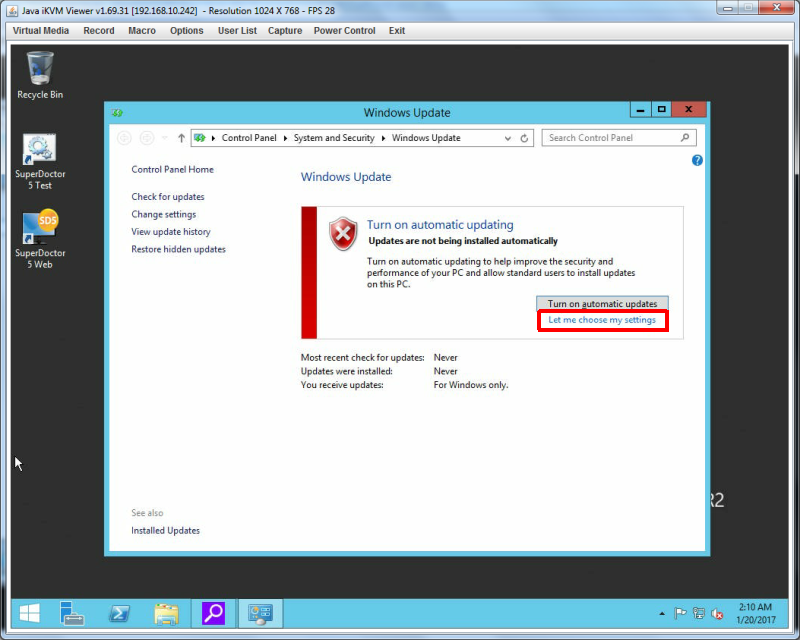Click Let me choose my settings link
The height and width of the screenshot is (640, 800).
coord(602,320)
